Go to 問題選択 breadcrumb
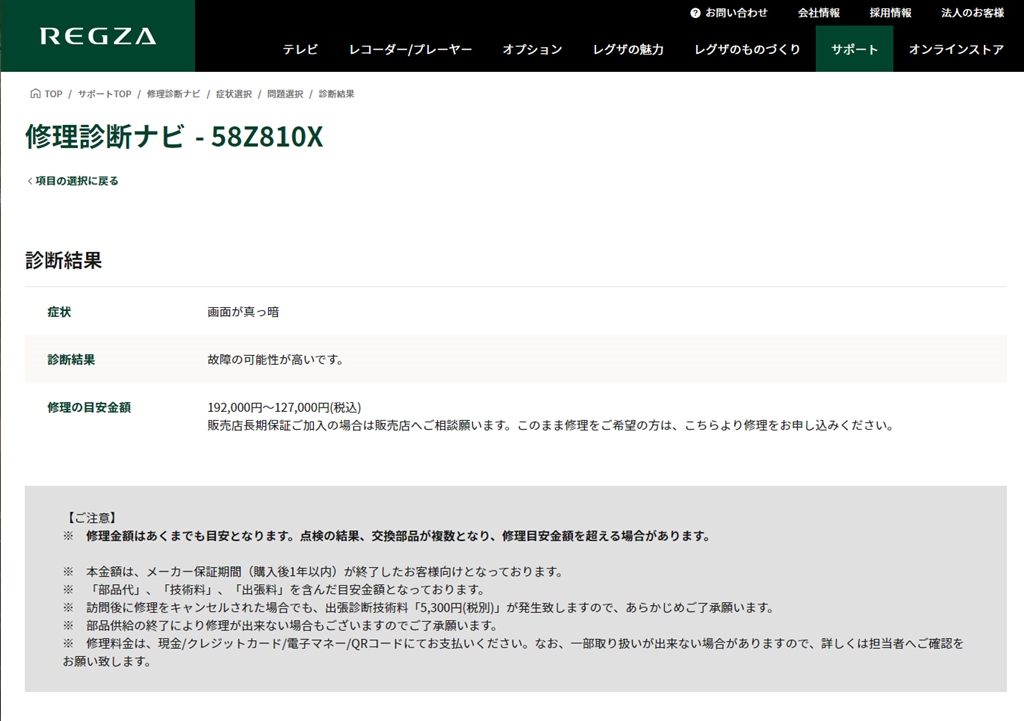 click(285, 94)
